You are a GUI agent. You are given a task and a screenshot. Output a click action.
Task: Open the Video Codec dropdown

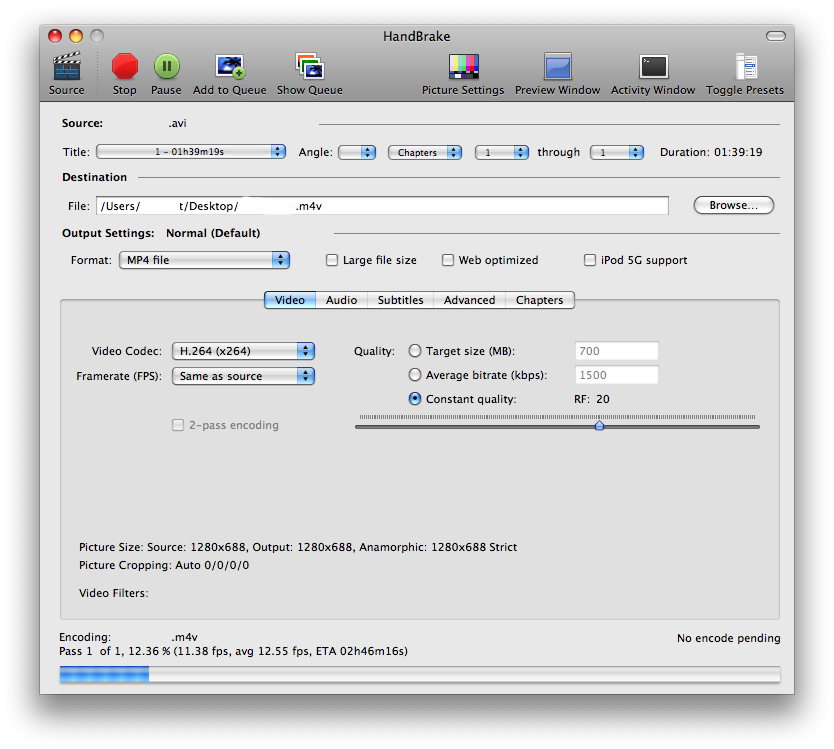(x=243, y=351)
